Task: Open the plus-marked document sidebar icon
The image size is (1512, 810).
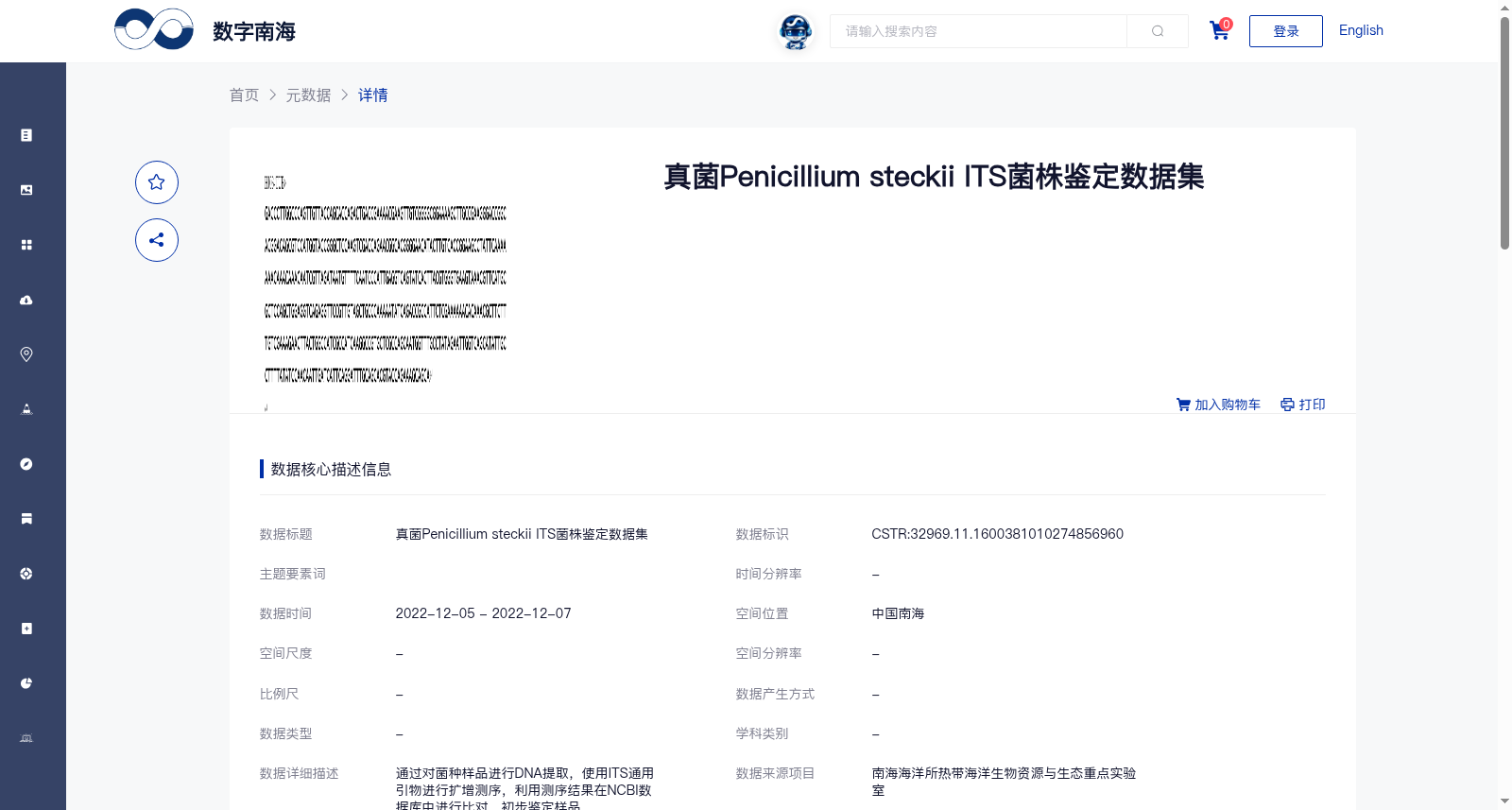Action: [x=26, y=629]
